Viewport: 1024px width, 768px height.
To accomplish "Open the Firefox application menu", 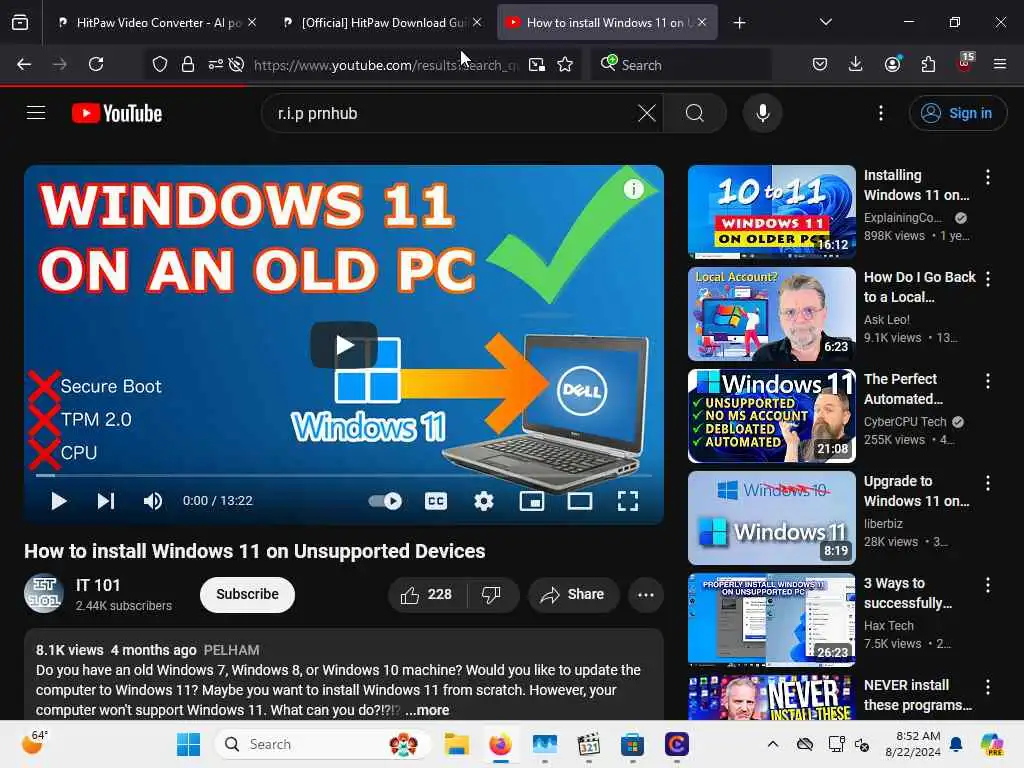I will 1000,64.
